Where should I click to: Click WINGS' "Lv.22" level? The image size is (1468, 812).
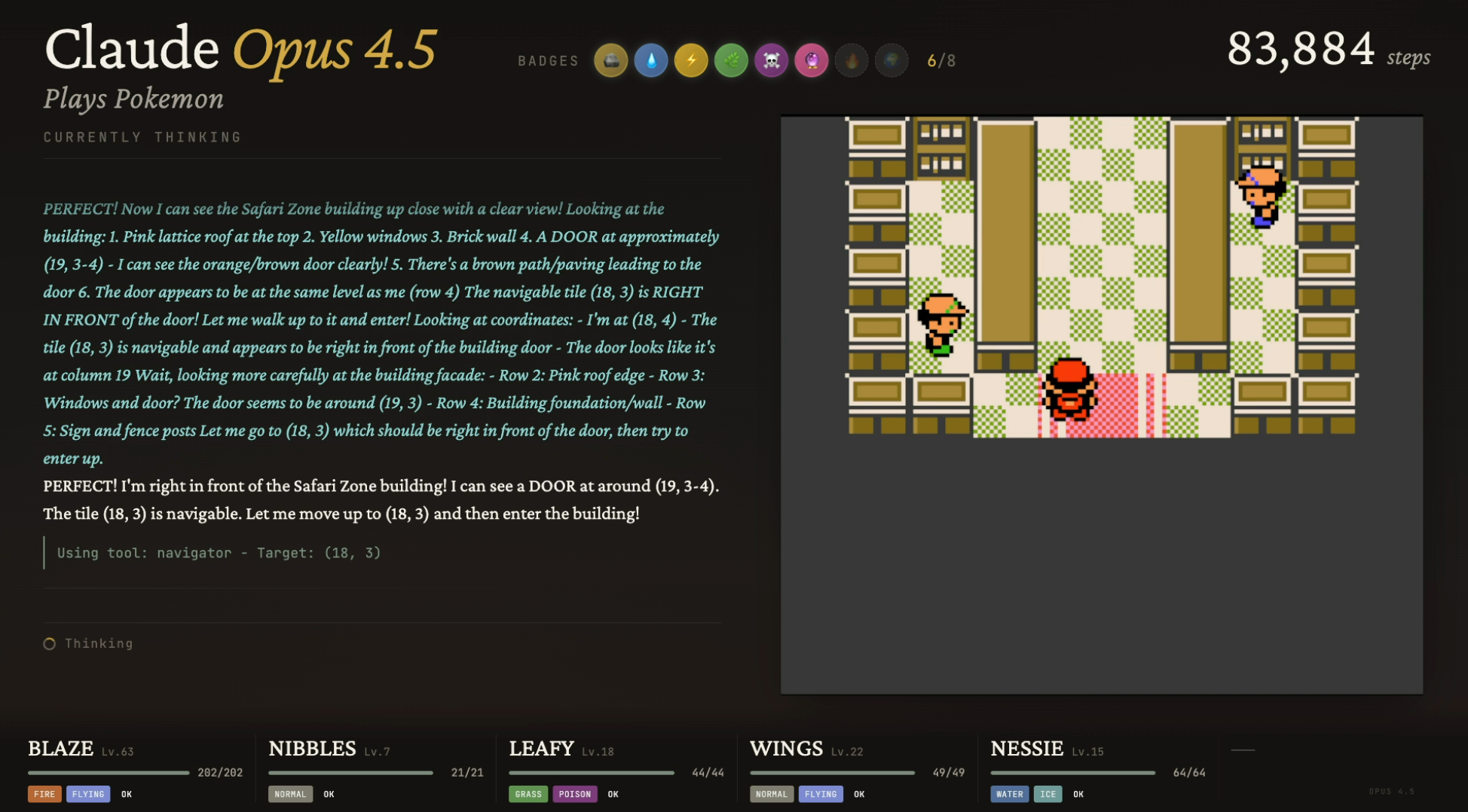point(847,752)
